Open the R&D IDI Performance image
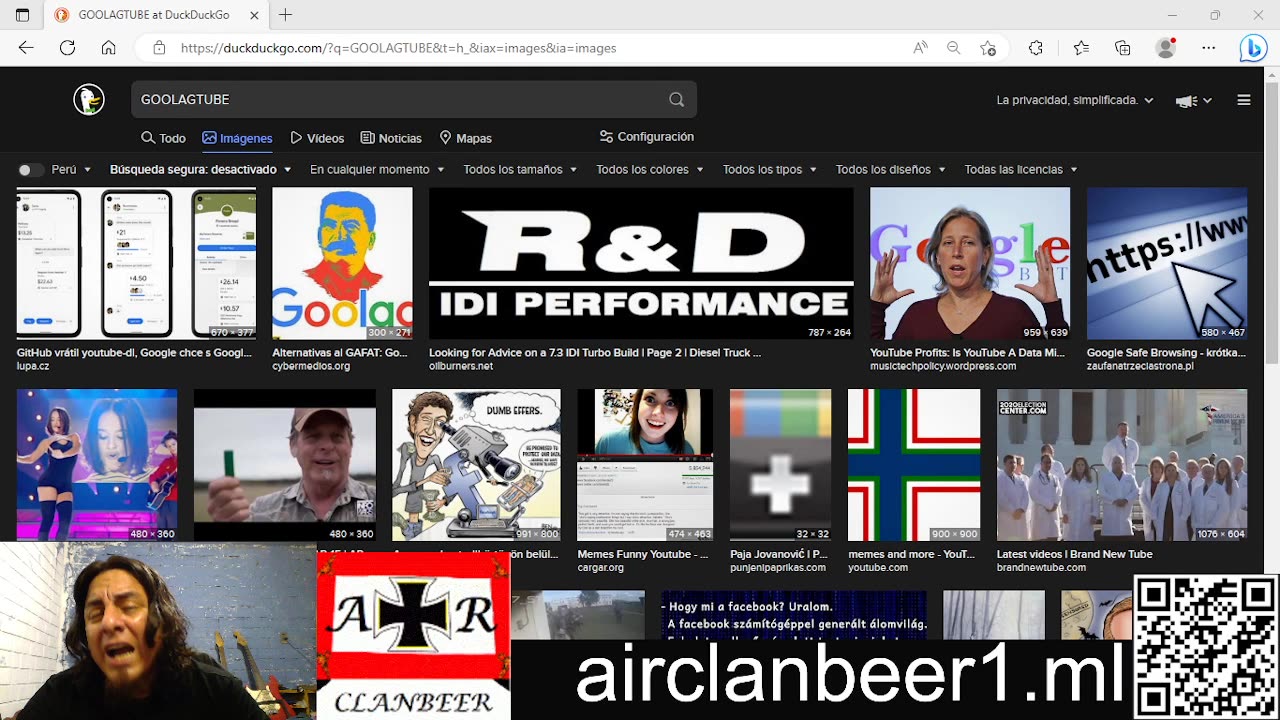This screenshot has height=720, width=1280. click(641, 264)
